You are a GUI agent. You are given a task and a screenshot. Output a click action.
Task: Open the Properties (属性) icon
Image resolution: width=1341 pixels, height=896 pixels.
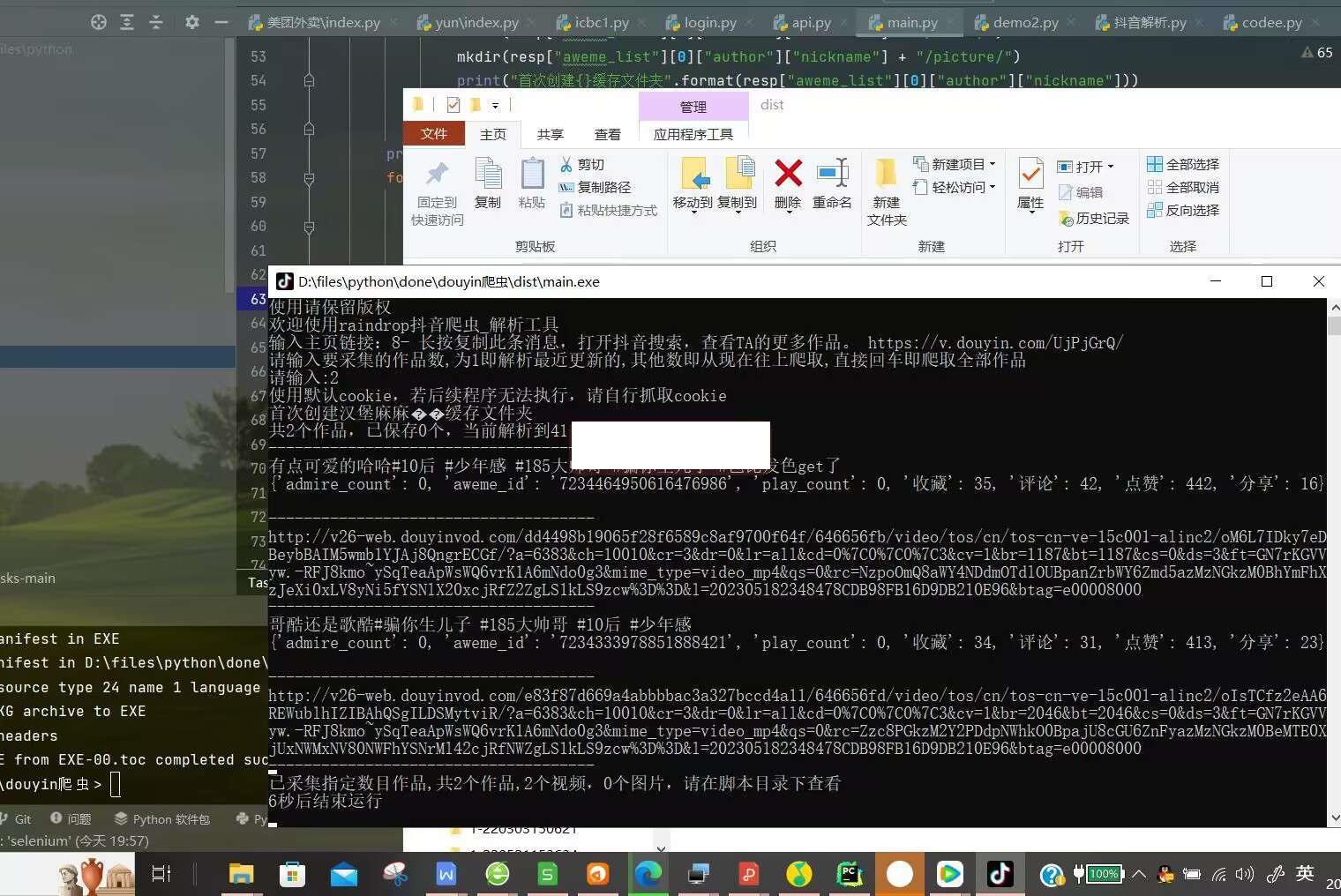point(1030,175)
